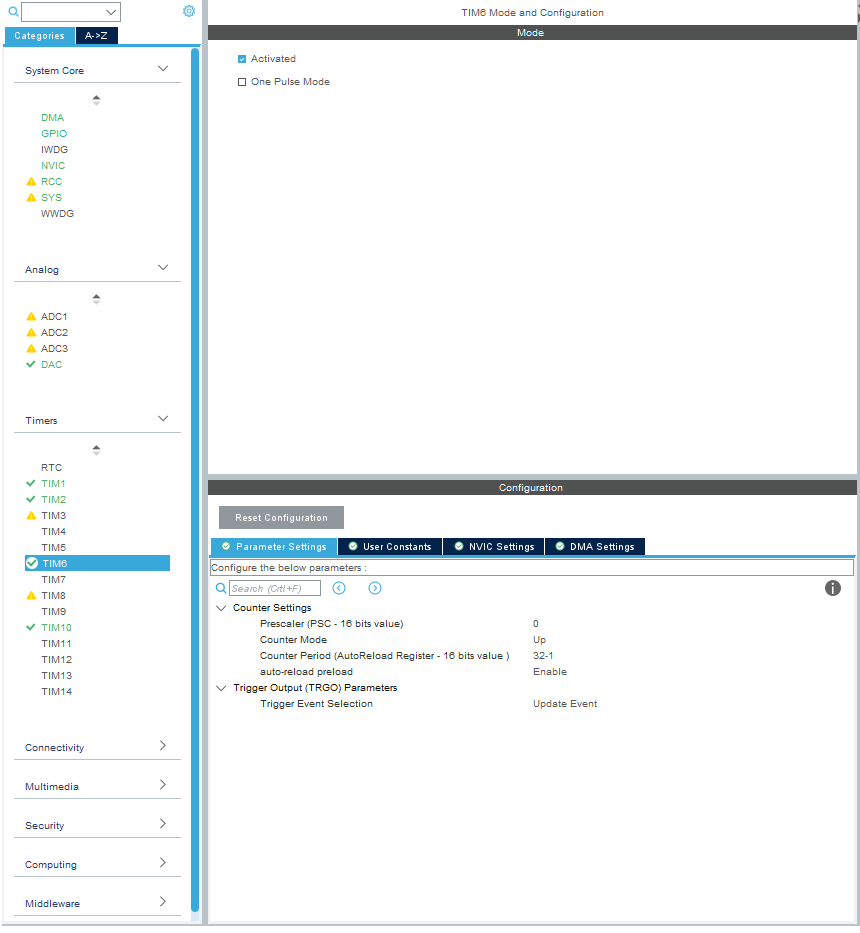Click the search magnifier icon in categories panel
Screen dimensions: 860x933
(x=13, y=11)
